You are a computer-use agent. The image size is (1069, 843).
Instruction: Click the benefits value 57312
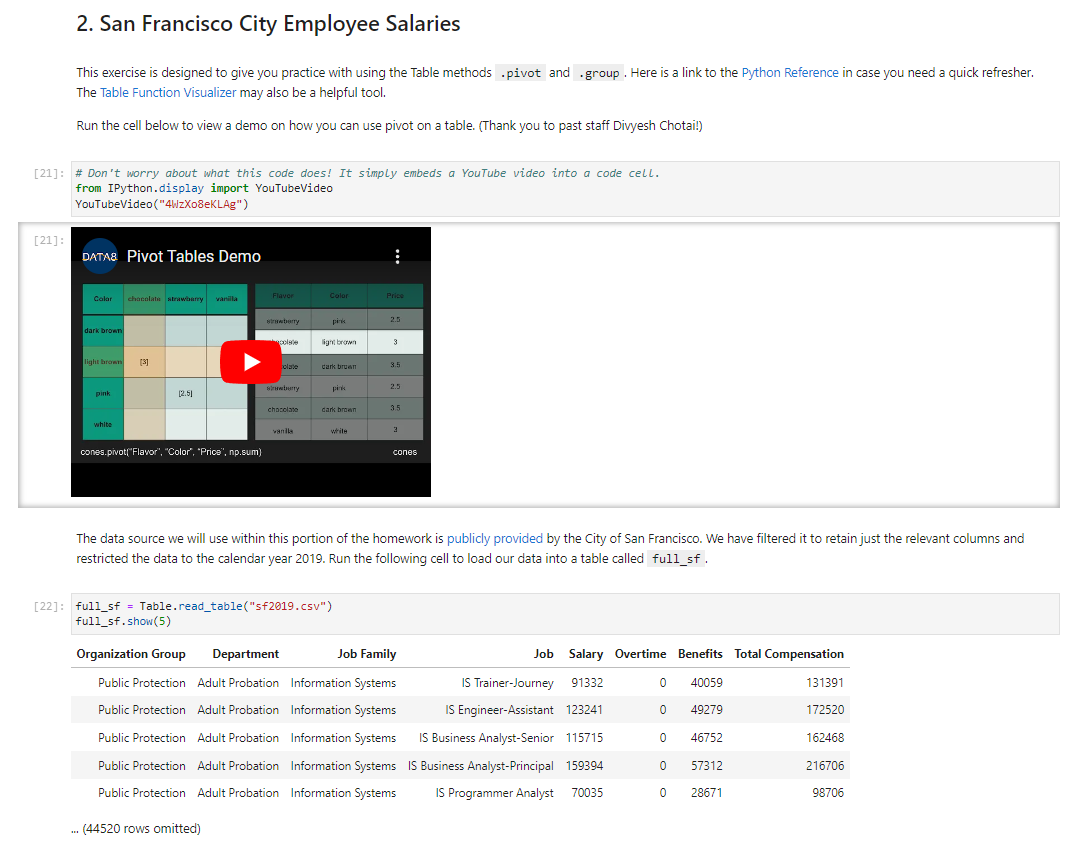(706, 766)
